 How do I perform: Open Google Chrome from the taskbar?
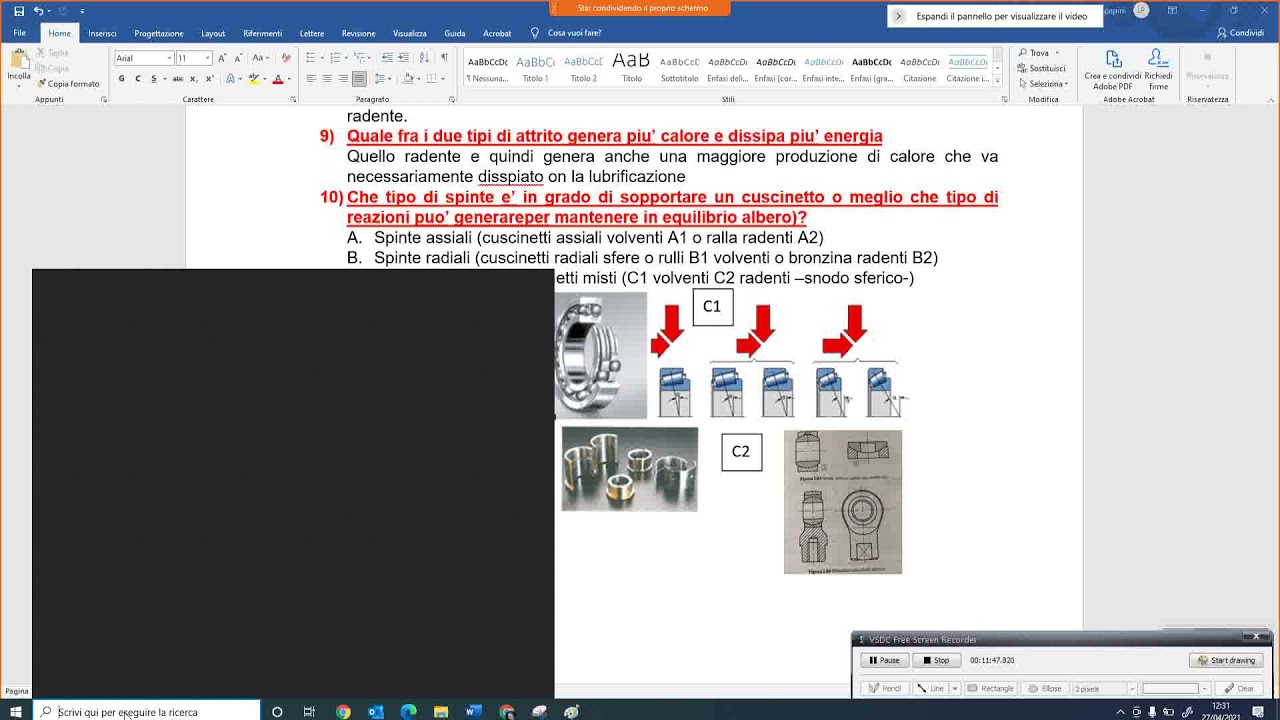coord(343,712)
